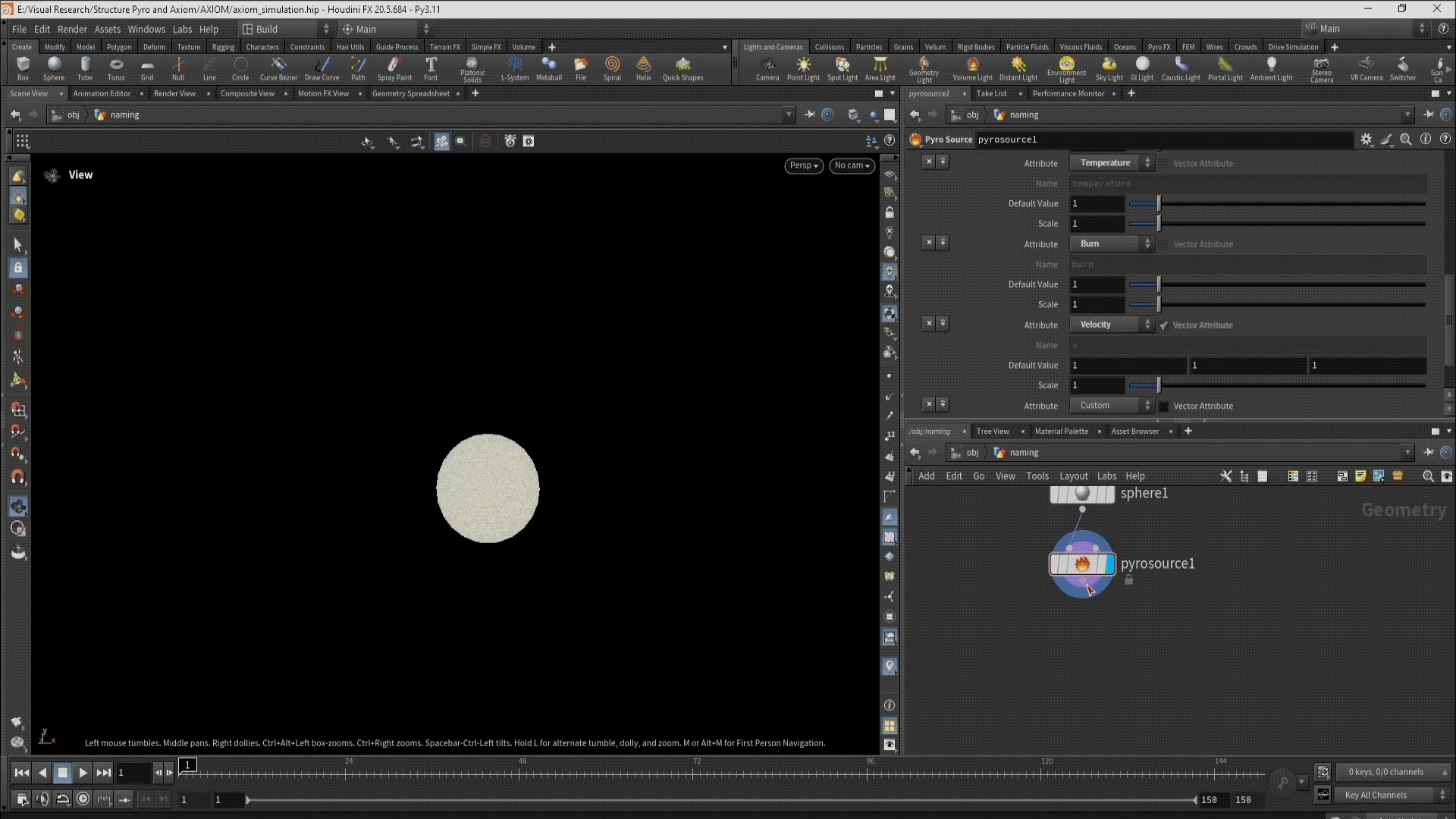
Task: Select the Sphere shelf tool
Action: pyautogui.click(x=54, y=68)
